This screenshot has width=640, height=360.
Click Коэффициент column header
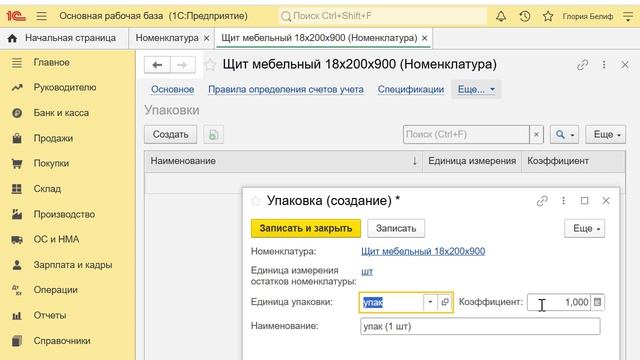(573, 161)
